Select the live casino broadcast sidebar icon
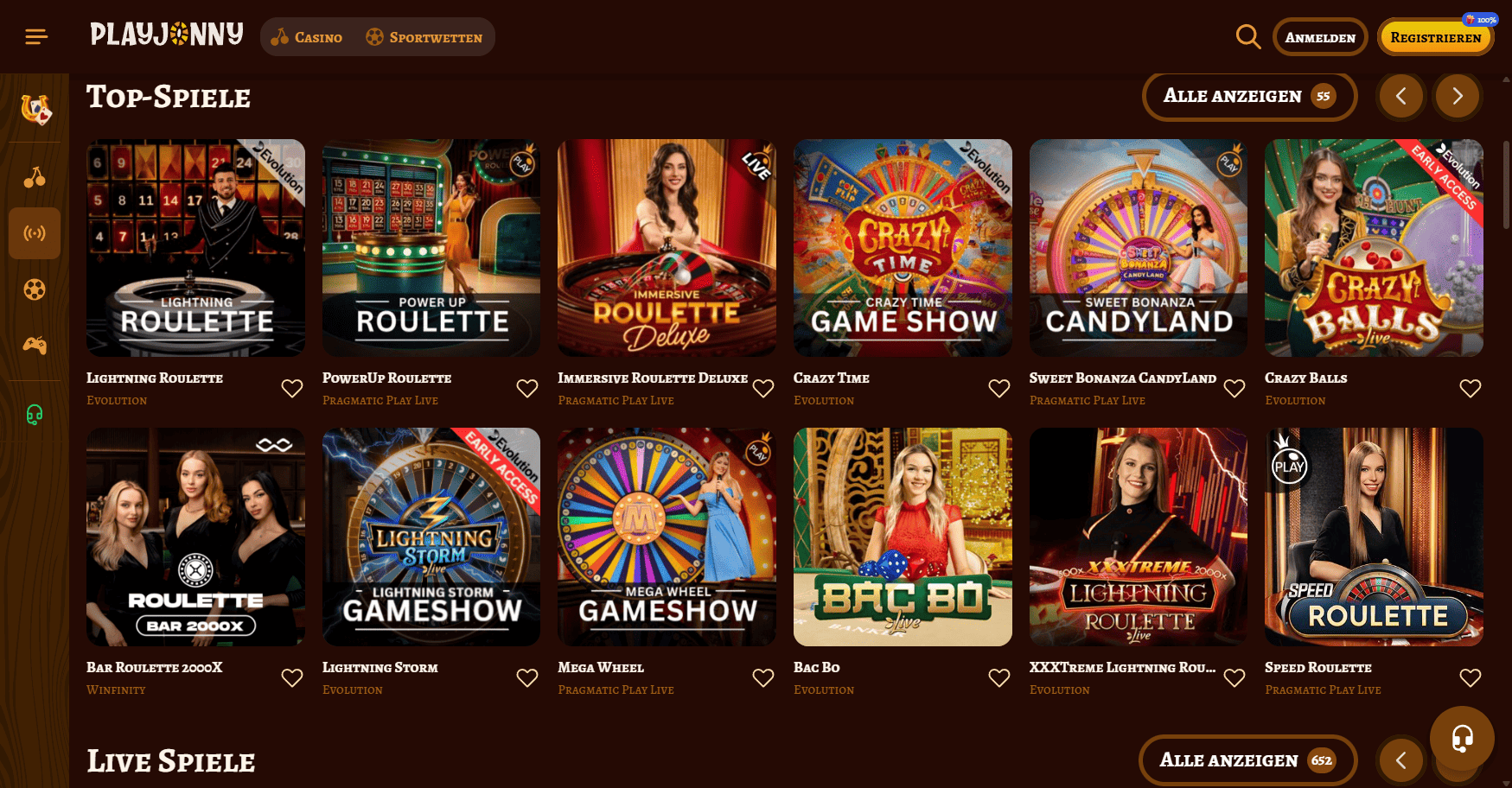This screenshot has height=788, width=1512. coord(35,233)
